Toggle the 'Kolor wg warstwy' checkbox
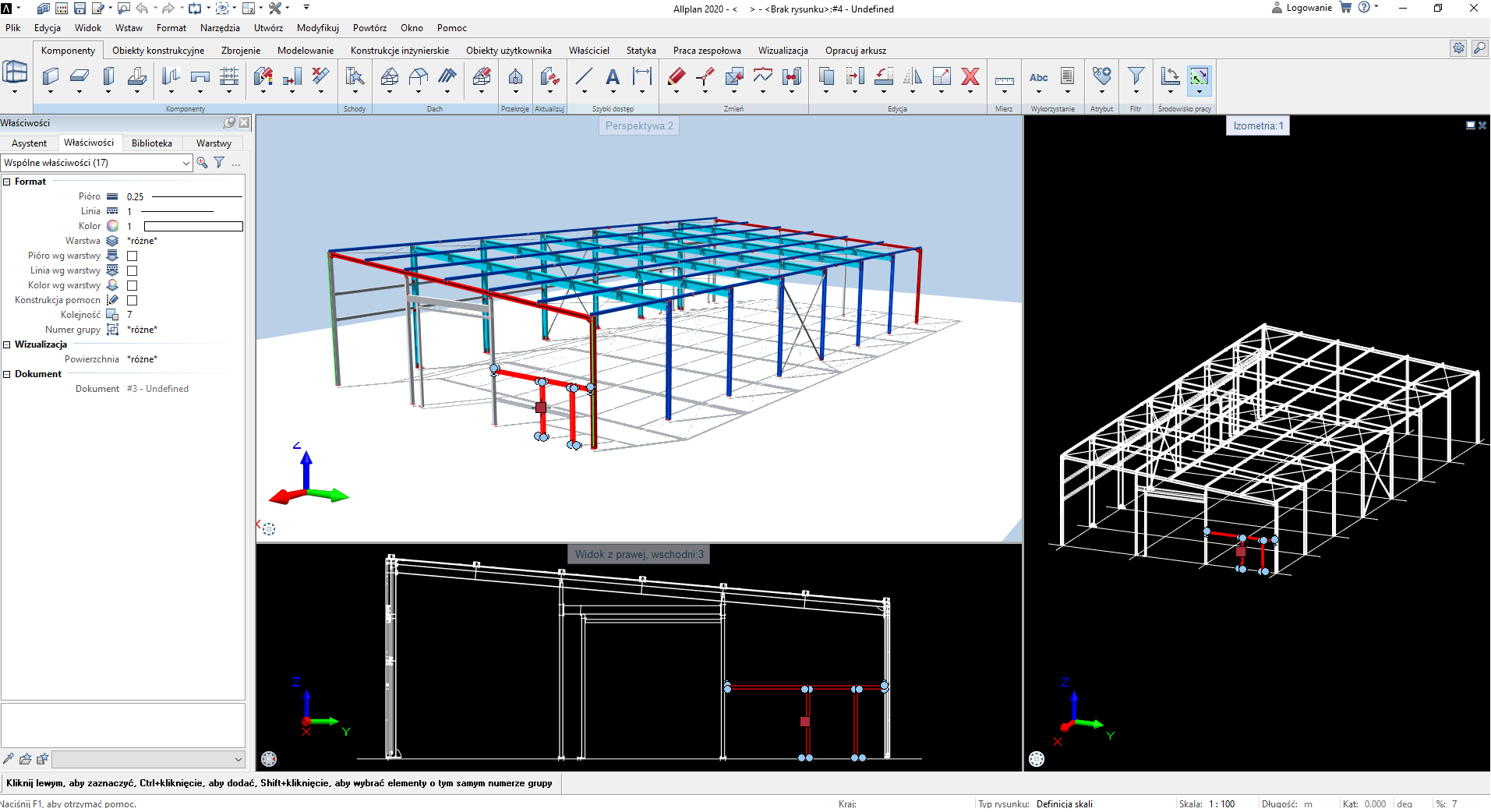 [132, 285]
